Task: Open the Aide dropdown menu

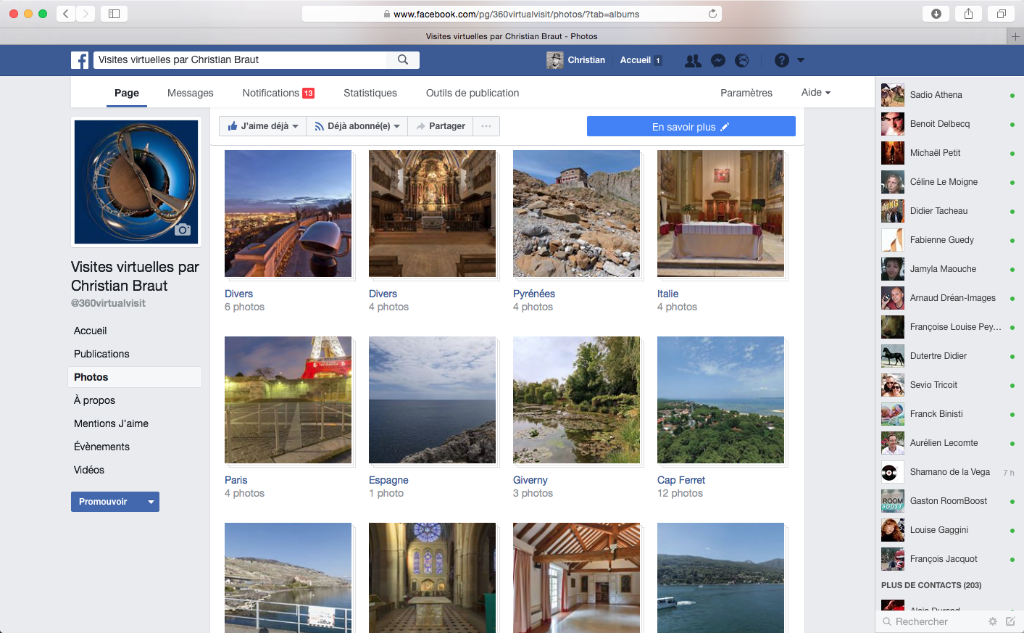Action: 816,93
